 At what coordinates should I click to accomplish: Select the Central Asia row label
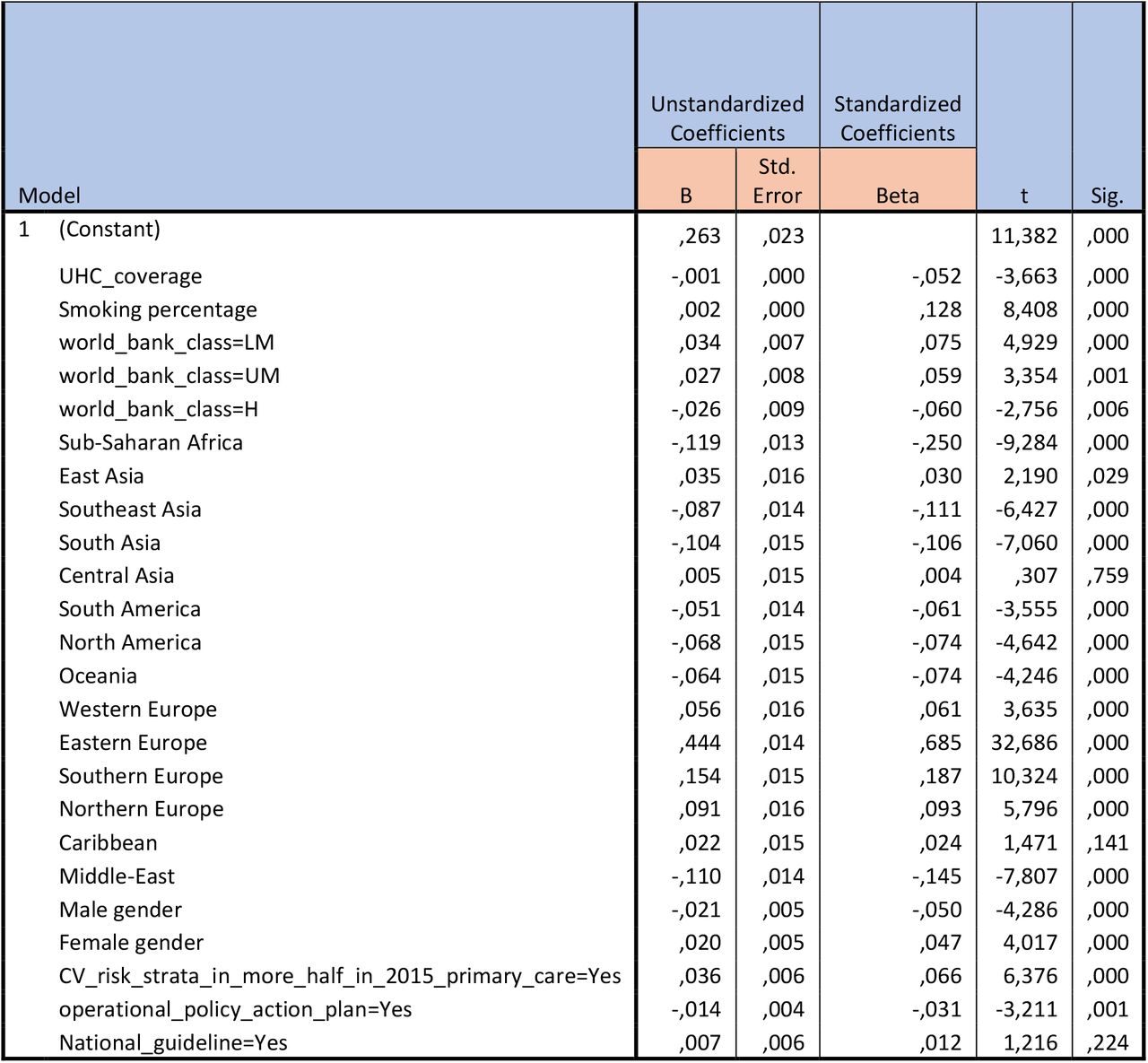[x=117, y=576]
